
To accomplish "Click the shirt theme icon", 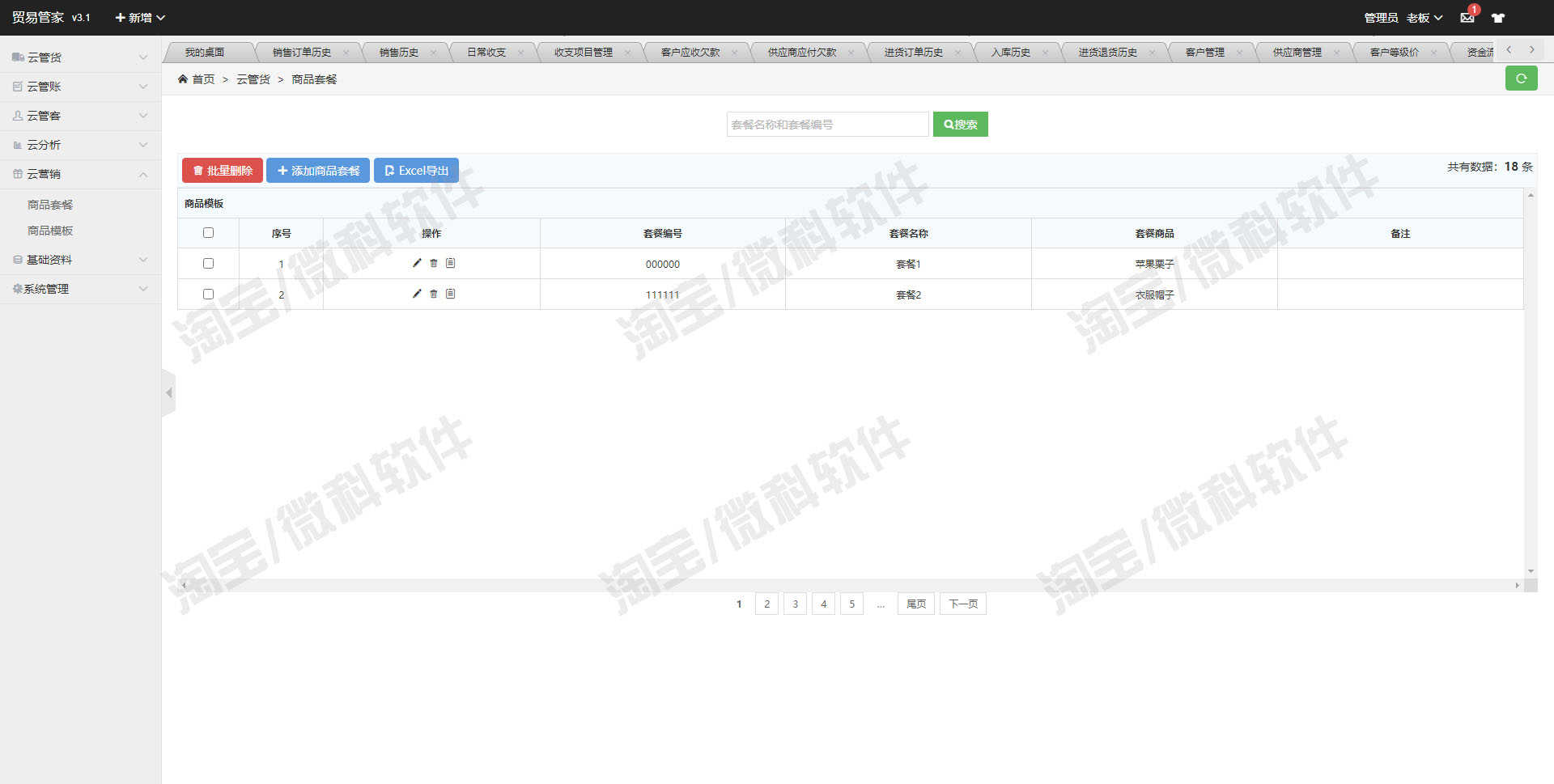I will click(1498, 18).
